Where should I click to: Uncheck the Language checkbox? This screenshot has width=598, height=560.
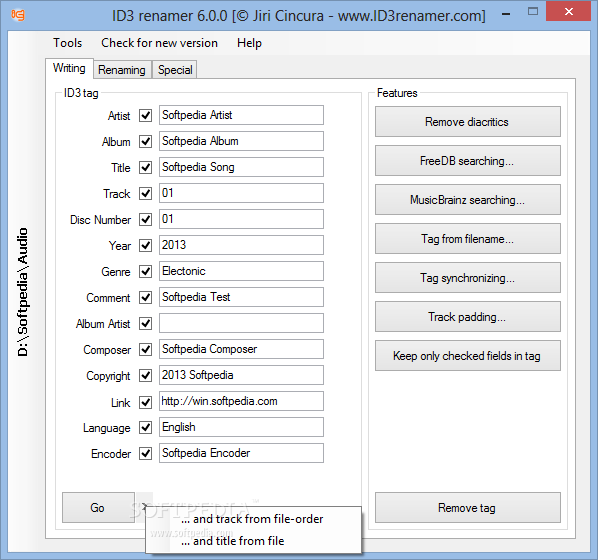point(145,427)
